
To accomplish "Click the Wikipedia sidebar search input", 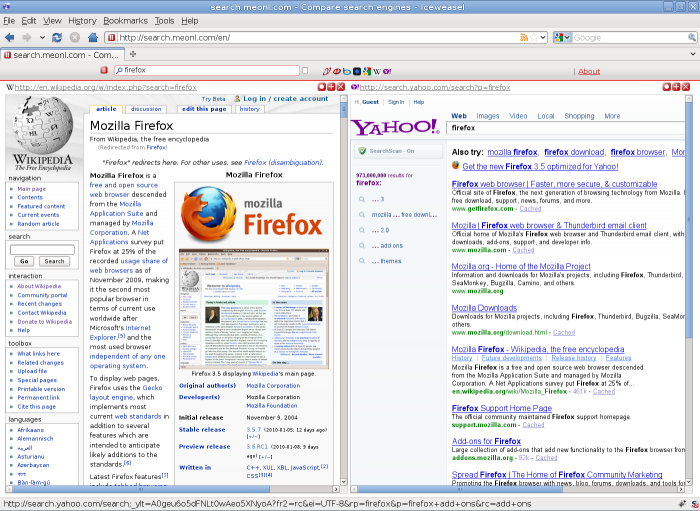I will coord(42,249).
